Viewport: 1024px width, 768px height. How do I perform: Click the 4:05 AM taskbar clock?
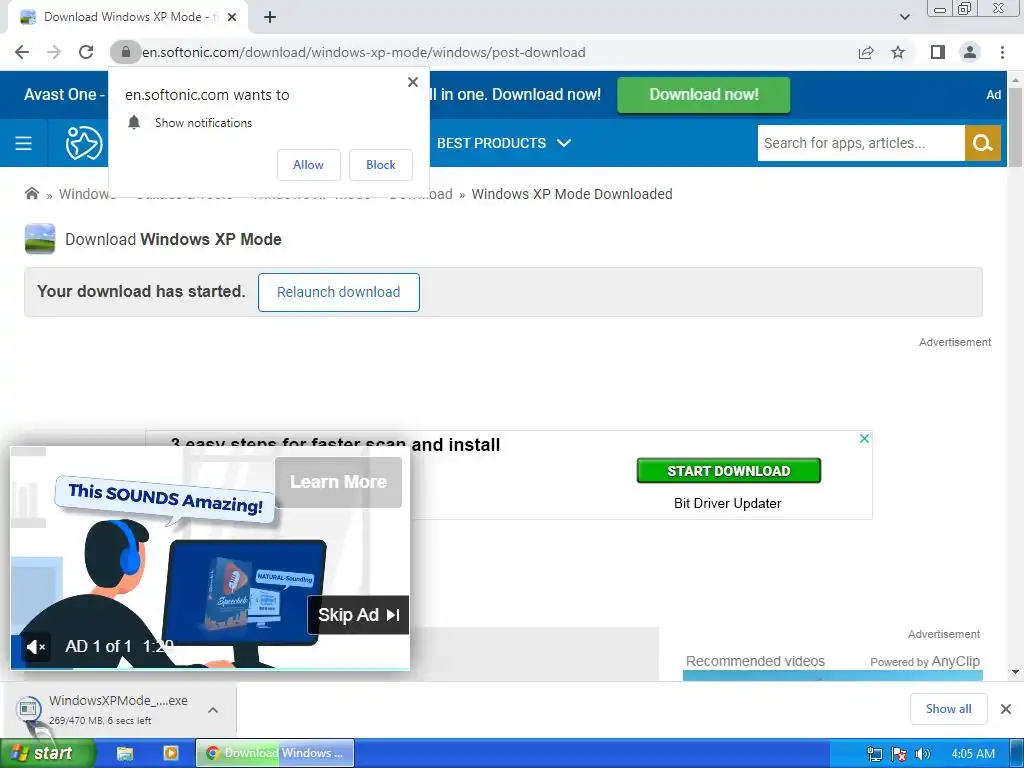973,754
